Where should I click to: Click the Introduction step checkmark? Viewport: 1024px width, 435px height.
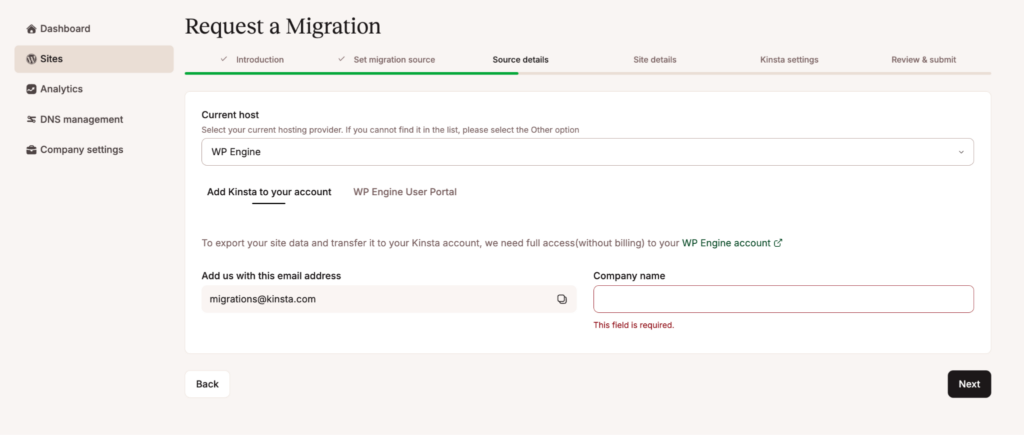pos(223,59)
